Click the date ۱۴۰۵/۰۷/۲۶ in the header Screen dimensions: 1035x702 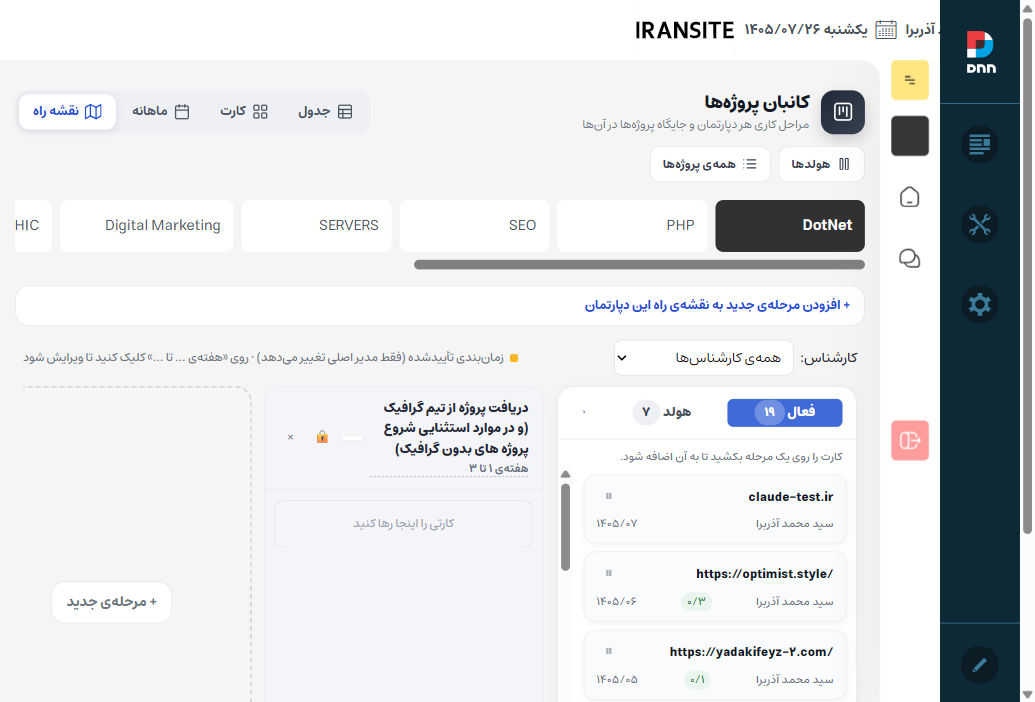[782, 30]
